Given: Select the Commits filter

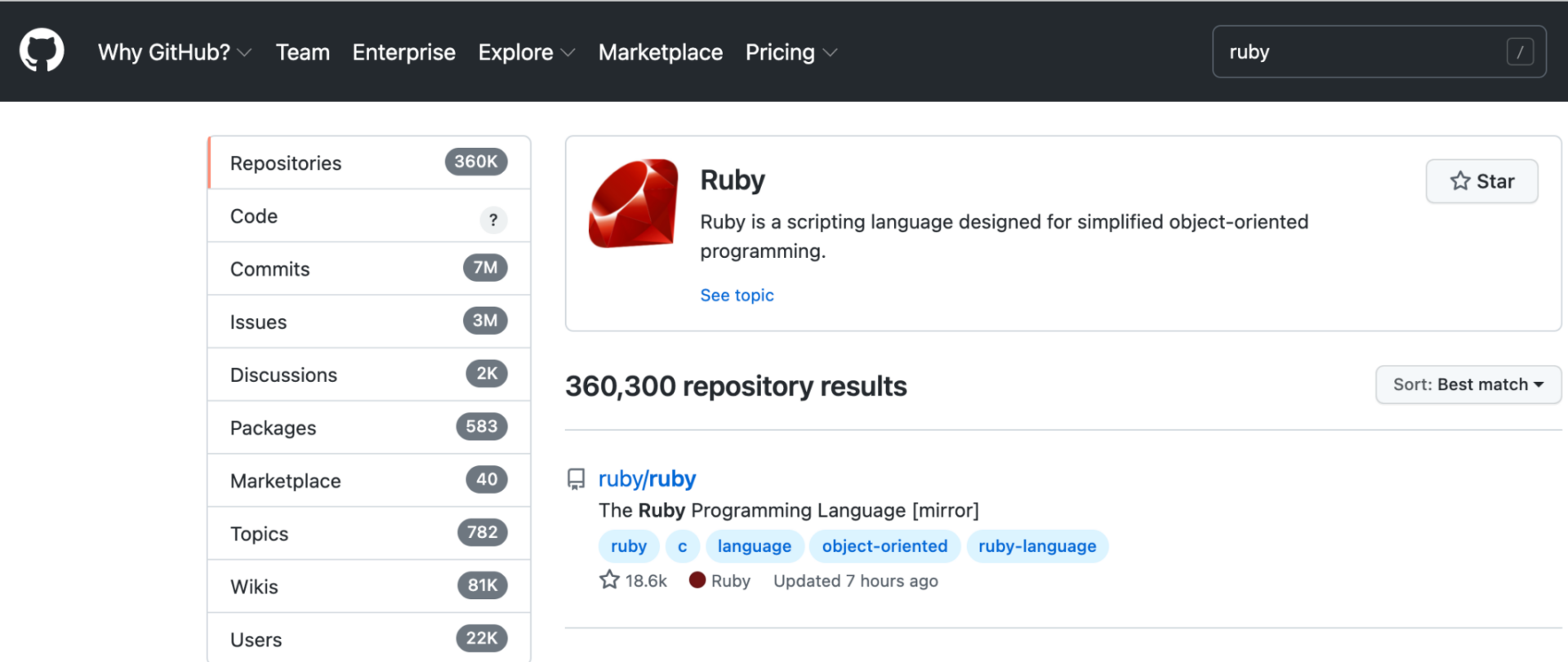Looking at the screenshot, I should (369, 269).
